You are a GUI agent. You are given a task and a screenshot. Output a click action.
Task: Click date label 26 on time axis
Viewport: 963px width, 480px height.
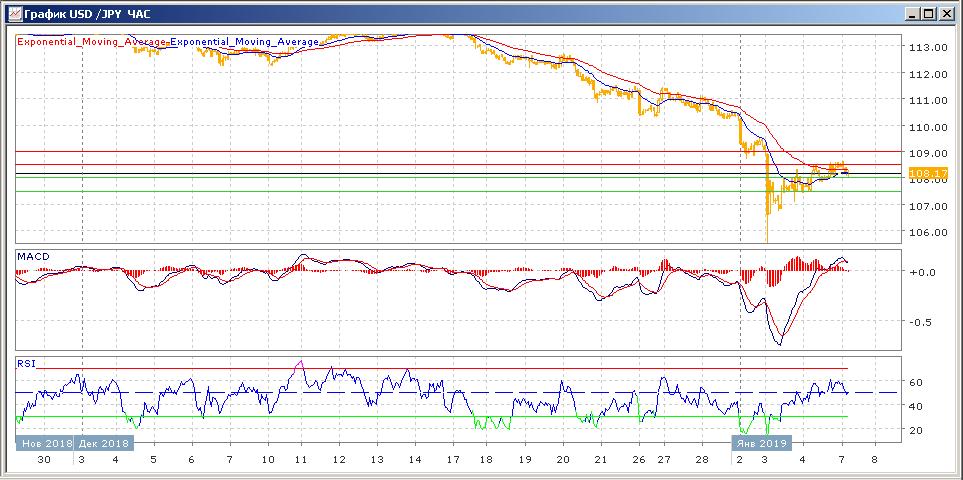click(639, 459)
